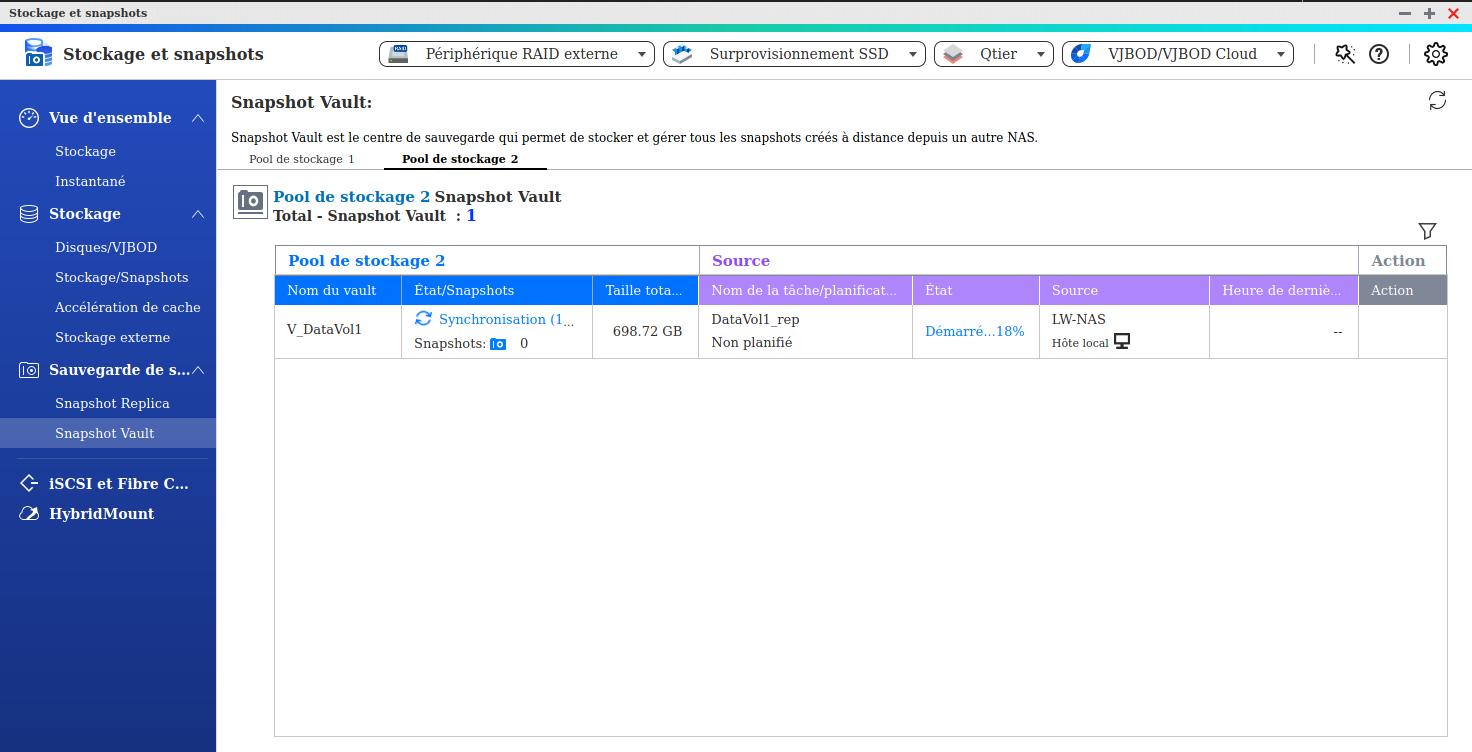Viewport: 1472px width, 752px height.
Task: Open the filter funnel icon above table
Action: pyautogui.click(x=1427, y=231)
